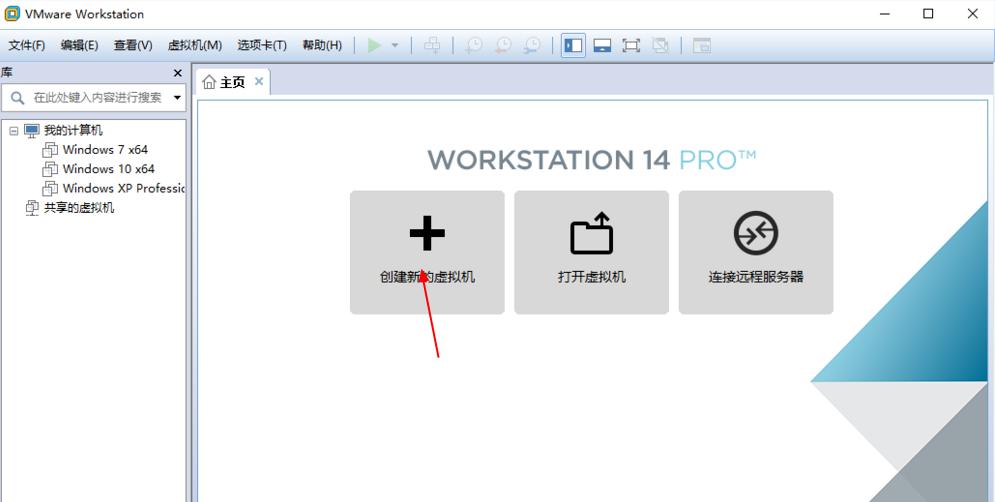Viewport: 995px width, 502px height.
Task: Open the 文件(F) menu
Action: point(27,45)
